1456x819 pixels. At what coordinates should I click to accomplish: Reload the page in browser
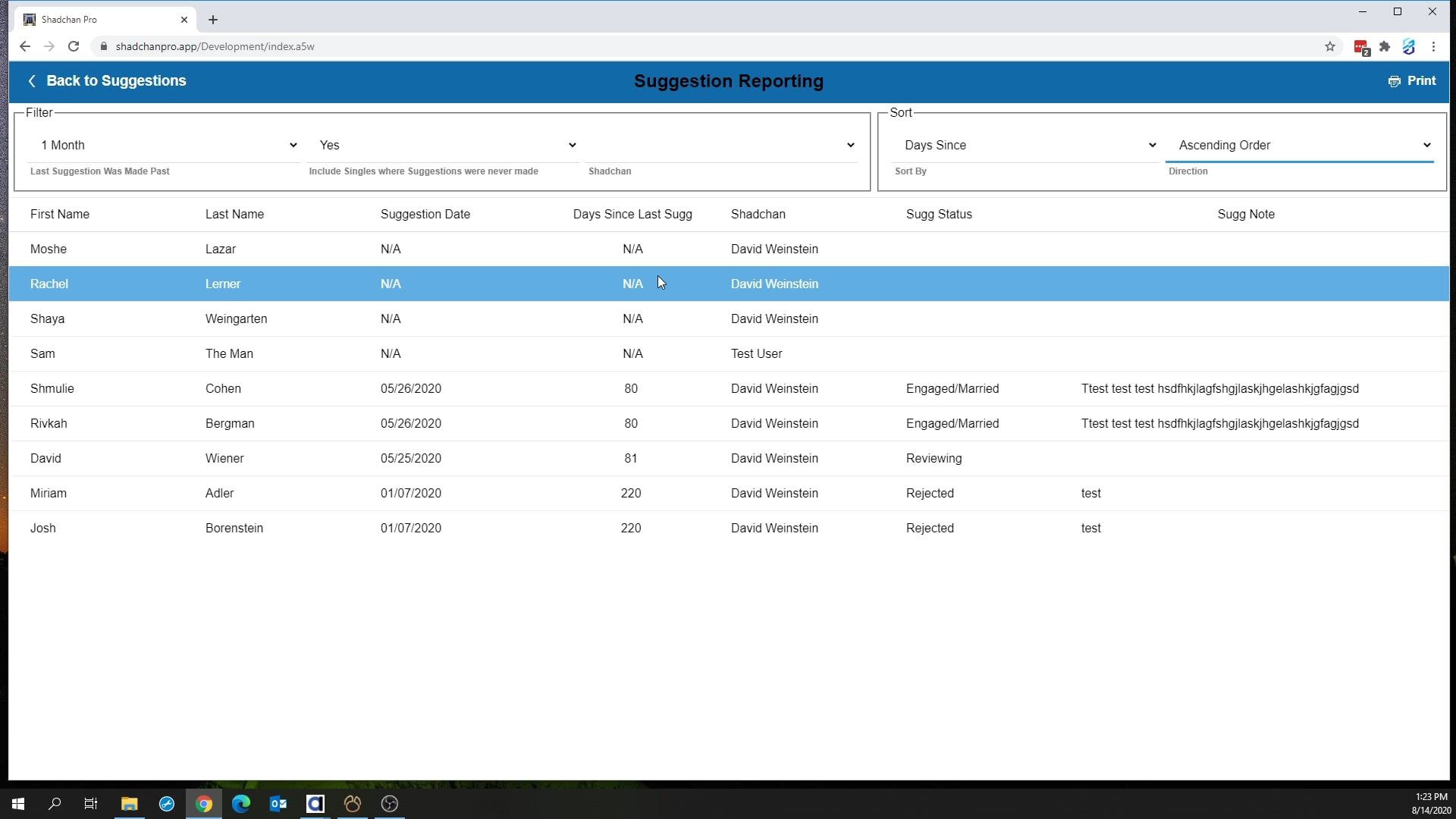click(74, 46)
